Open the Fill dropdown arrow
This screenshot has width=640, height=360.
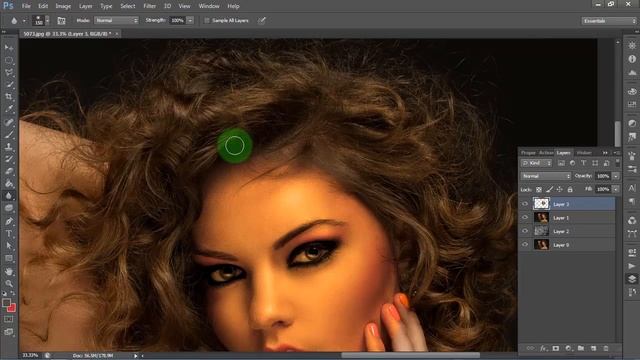click(616, 189)
